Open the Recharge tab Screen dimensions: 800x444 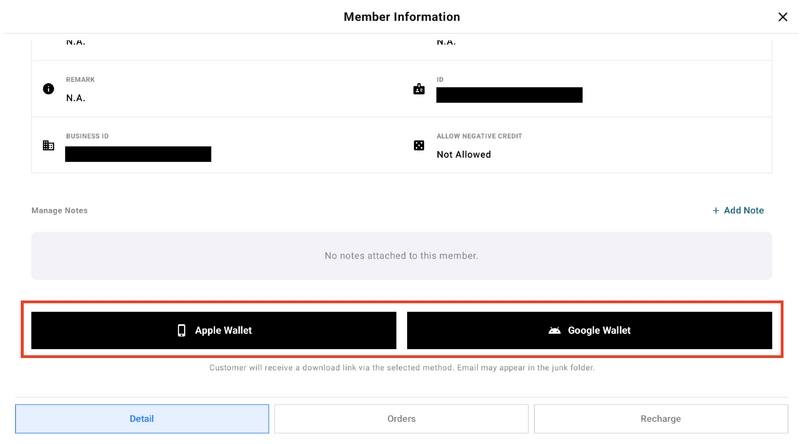coord(661,419)
